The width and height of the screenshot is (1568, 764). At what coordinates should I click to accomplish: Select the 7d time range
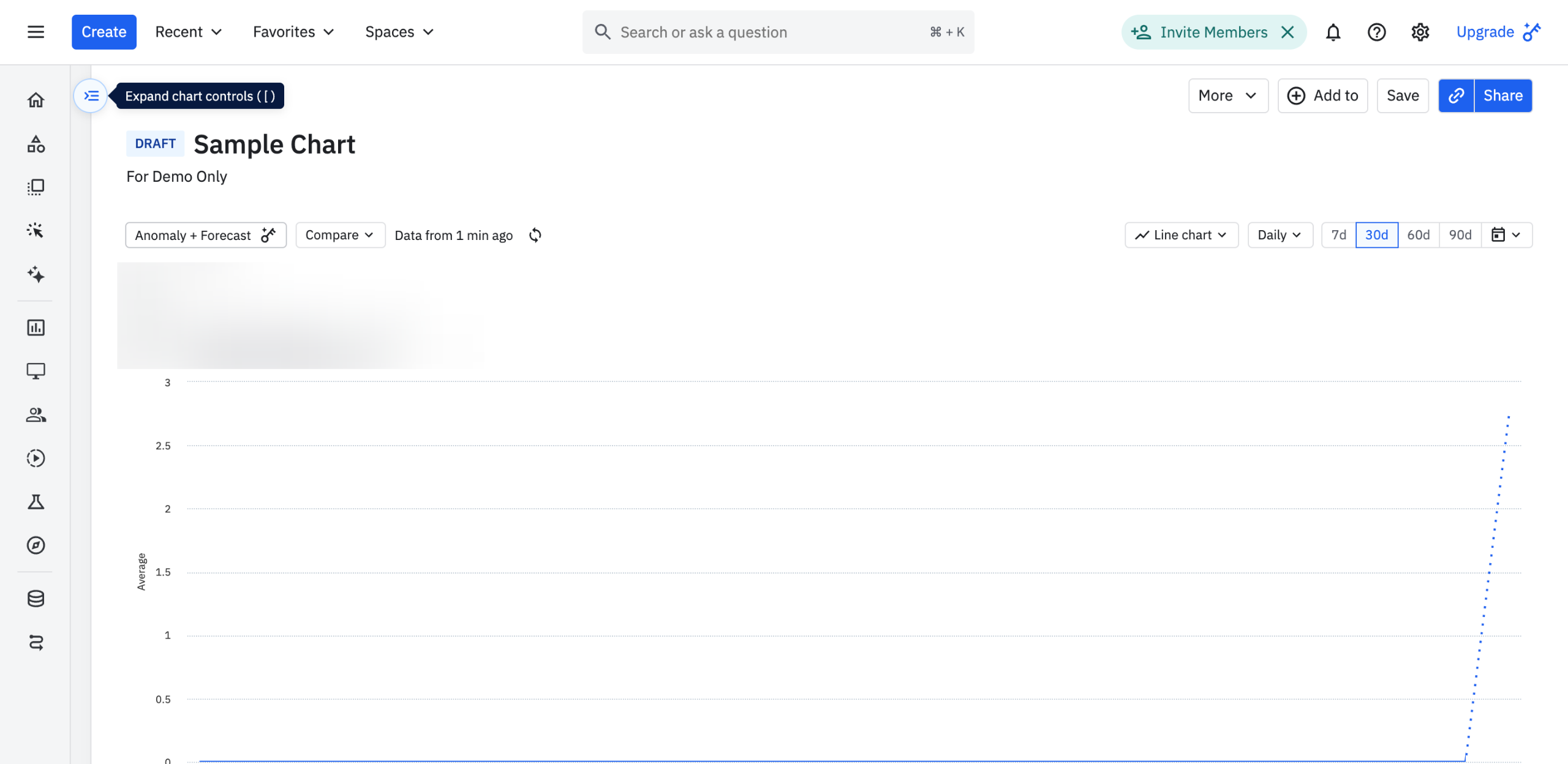[1338, 235]
